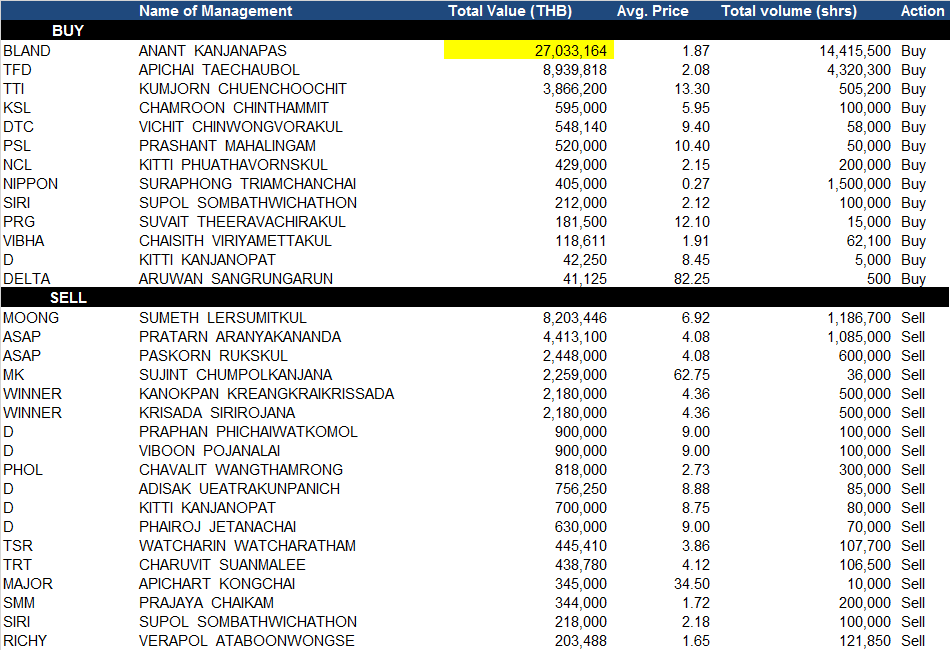
Task: Click the name KUMJORN CHUENCHOOCHIT
Action: click(242, 88)
